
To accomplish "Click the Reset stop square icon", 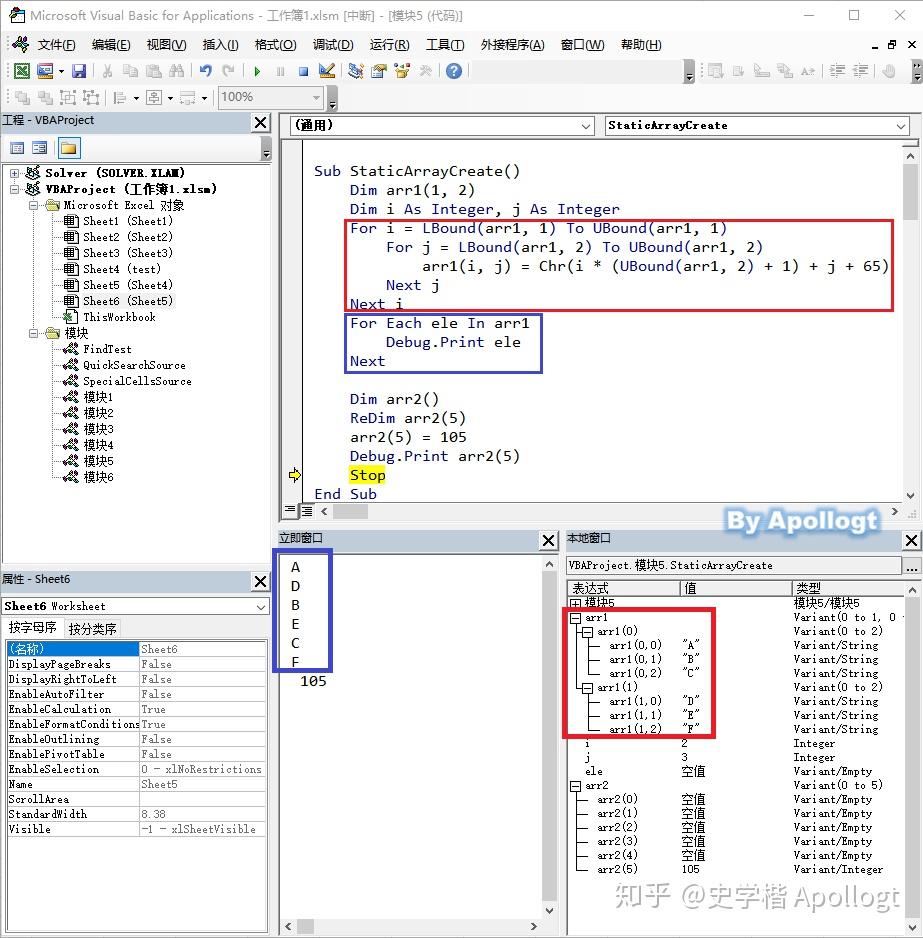I will [303, 72].
